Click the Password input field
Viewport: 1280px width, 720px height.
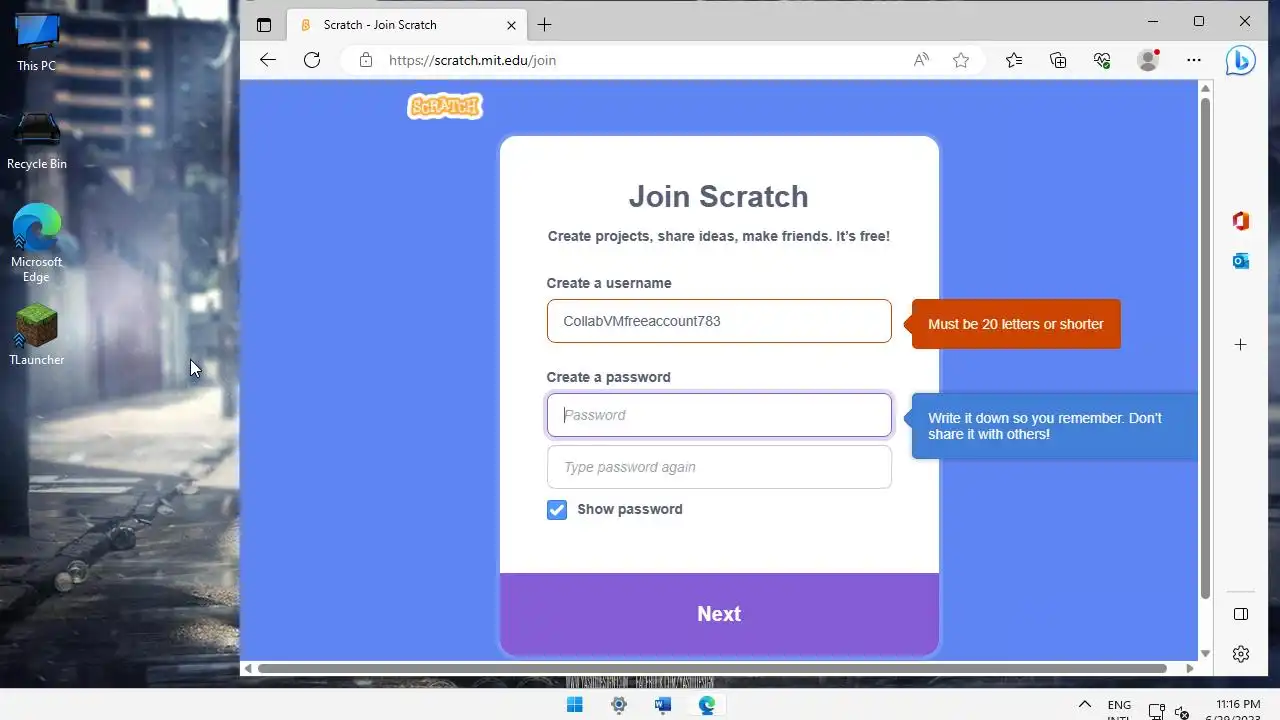click(x=719, y=415)
